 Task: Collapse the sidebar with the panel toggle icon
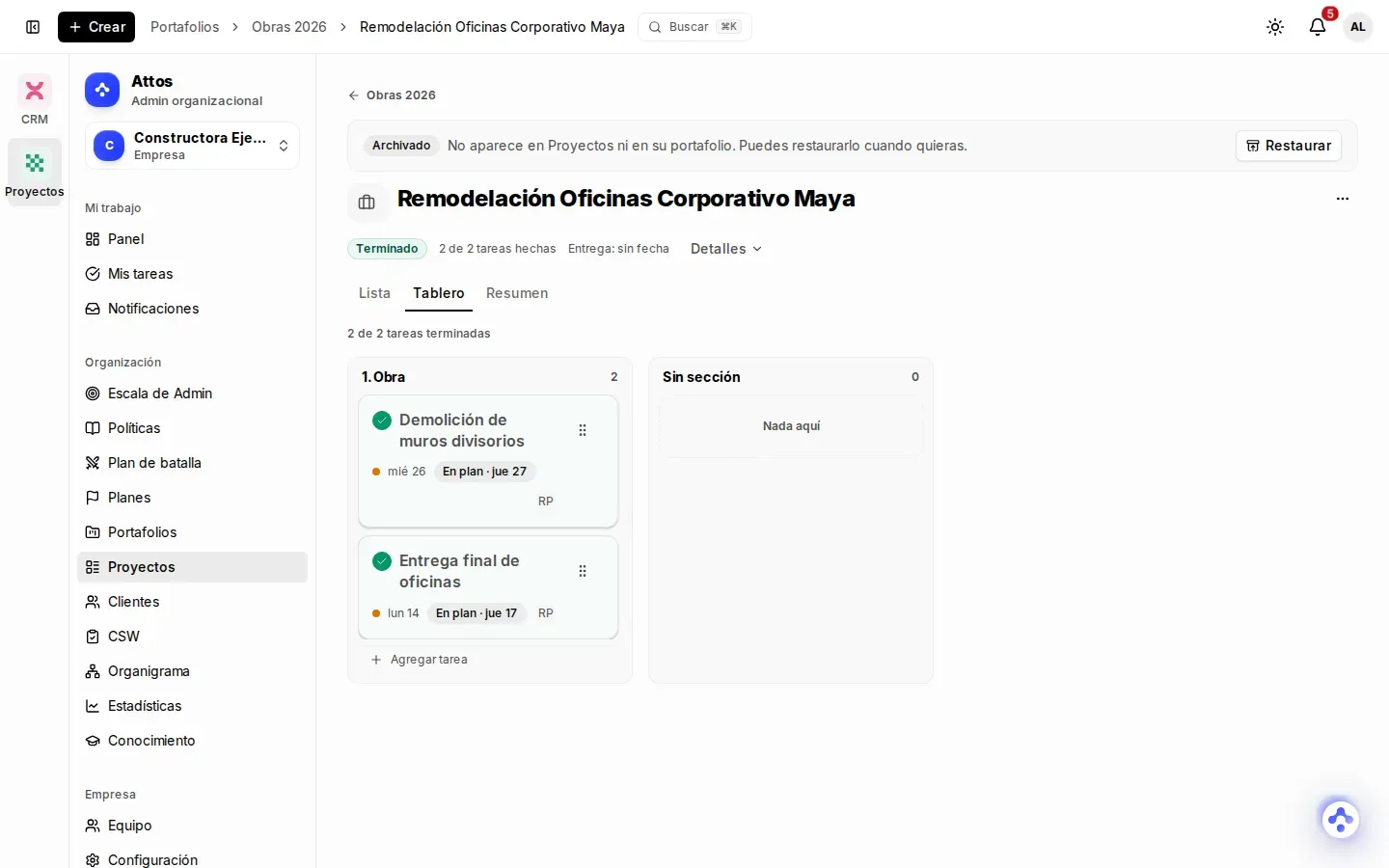click(x=33, y=27)
